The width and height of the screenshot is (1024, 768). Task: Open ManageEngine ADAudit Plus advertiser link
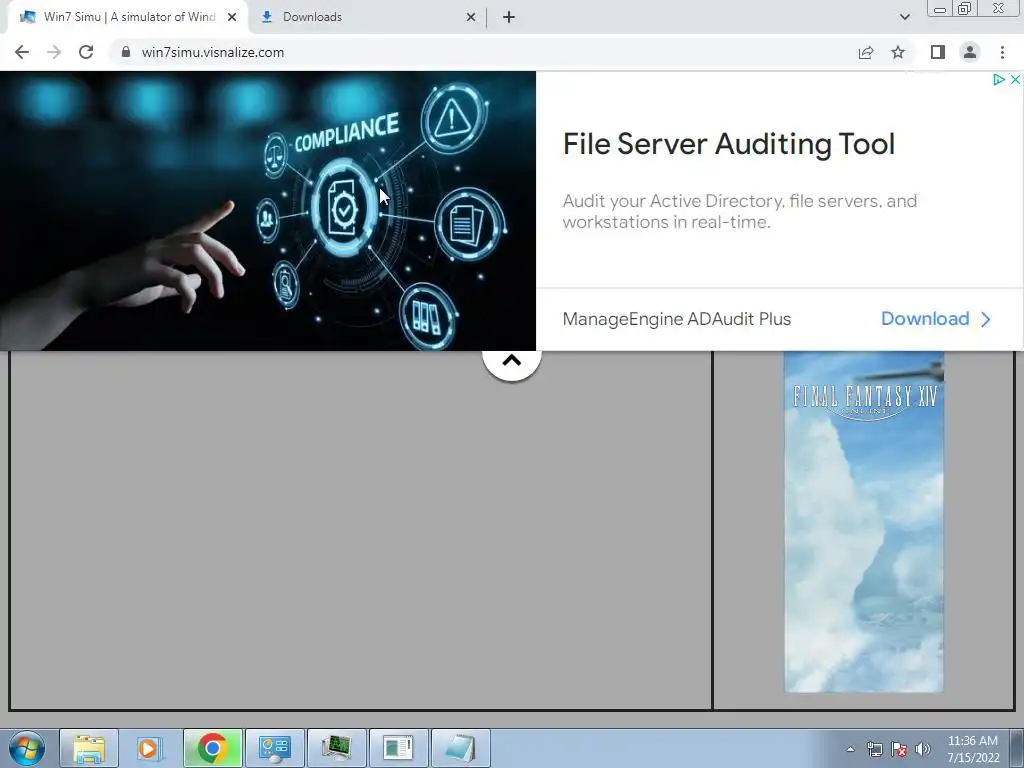click(677, 319)
